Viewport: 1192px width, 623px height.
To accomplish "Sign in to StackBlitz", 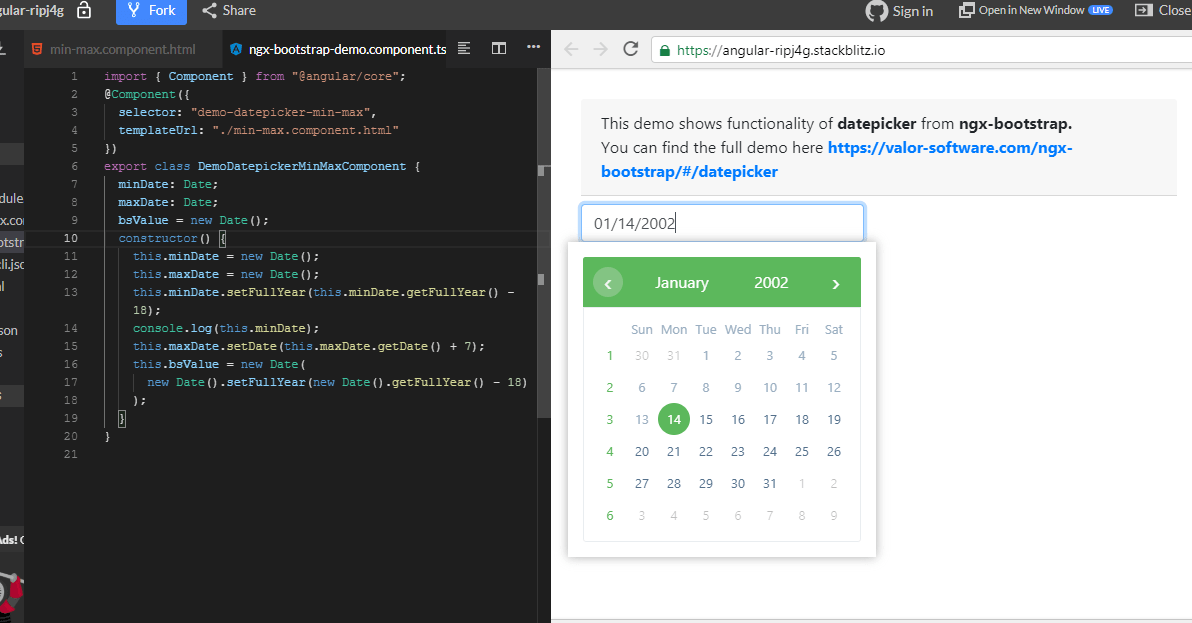I will 899,11.
